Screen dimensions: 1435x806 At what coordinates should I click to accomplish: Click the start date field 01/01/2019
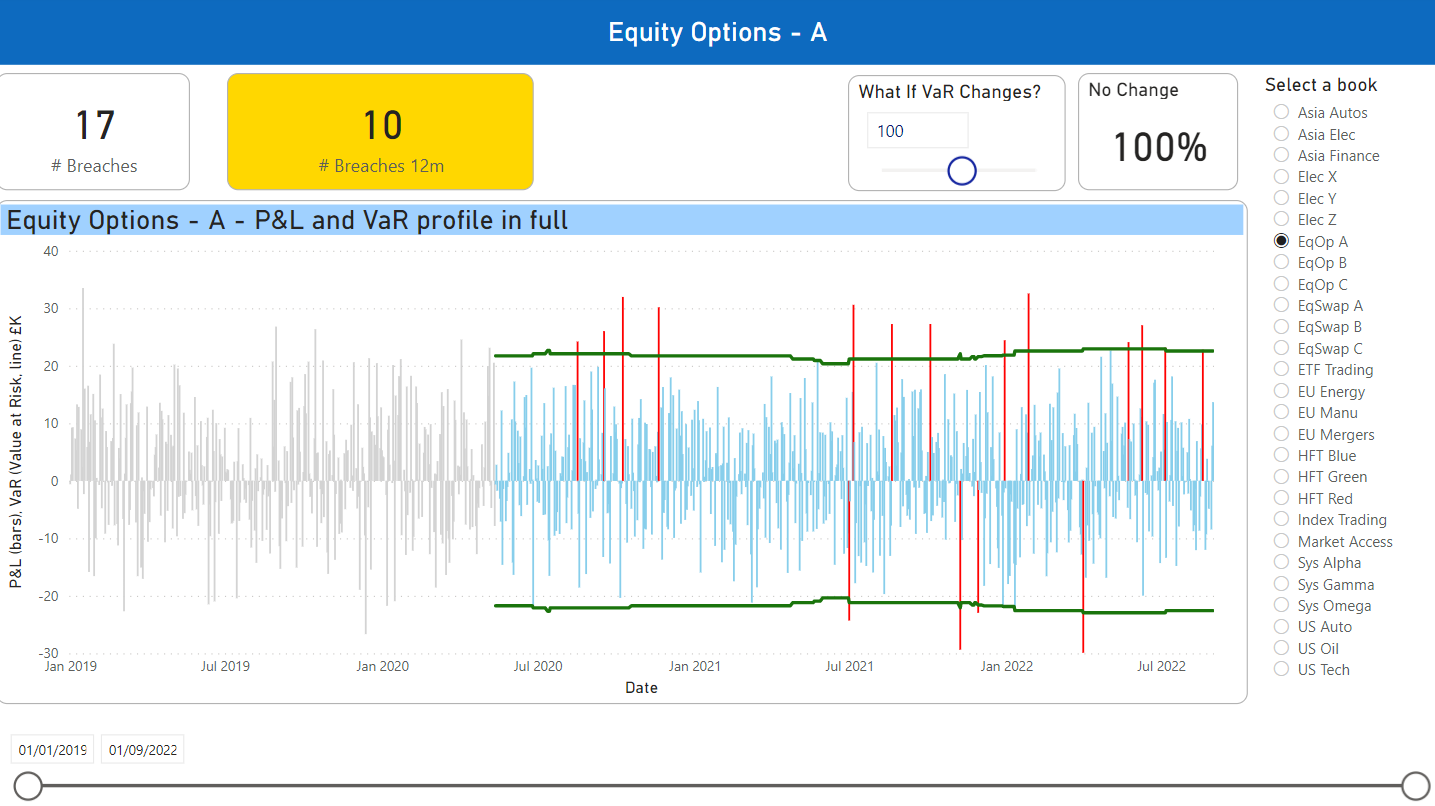52,750
